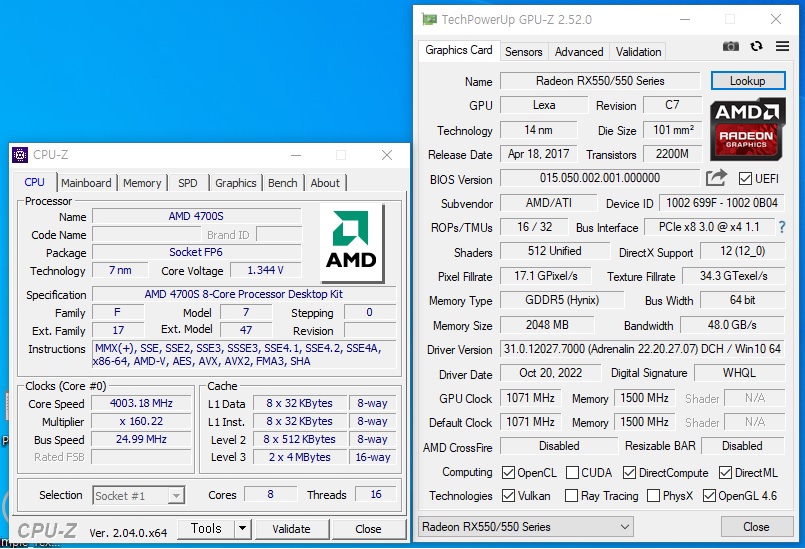The height and width of the screenshot is (549, 805).
Task: Click the Driver Date value Oct 20, 2022
Action: pyautogui.click(x=550, y=373)
